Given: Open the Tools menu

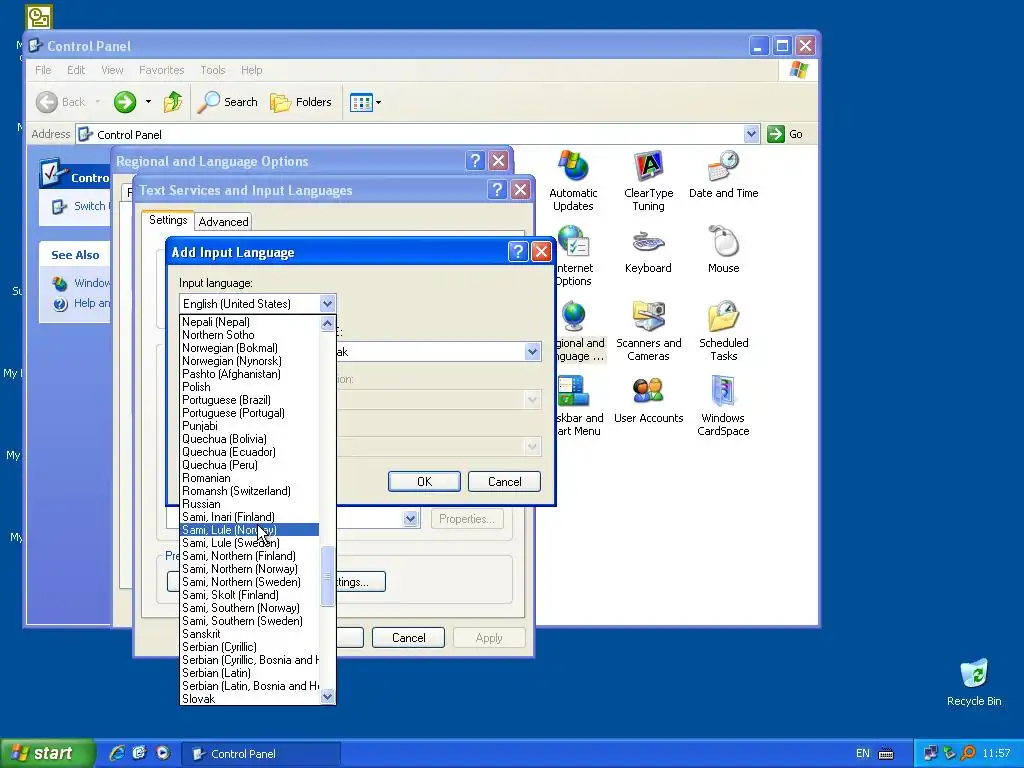Looking at the screenshot, I should [x=212, y=70].
